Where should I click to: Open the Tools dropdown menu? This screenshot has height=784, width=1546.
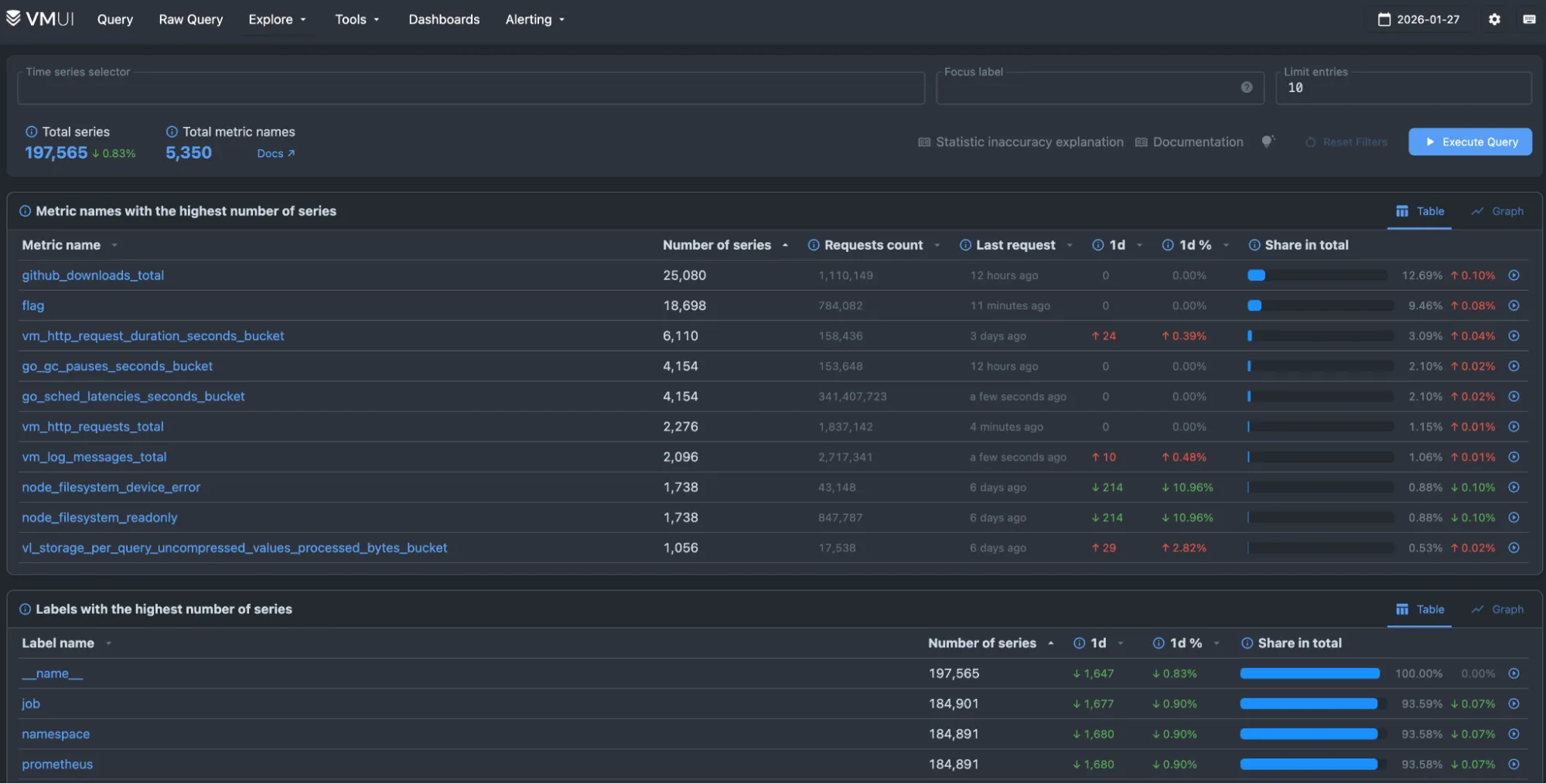click(357, 19)
